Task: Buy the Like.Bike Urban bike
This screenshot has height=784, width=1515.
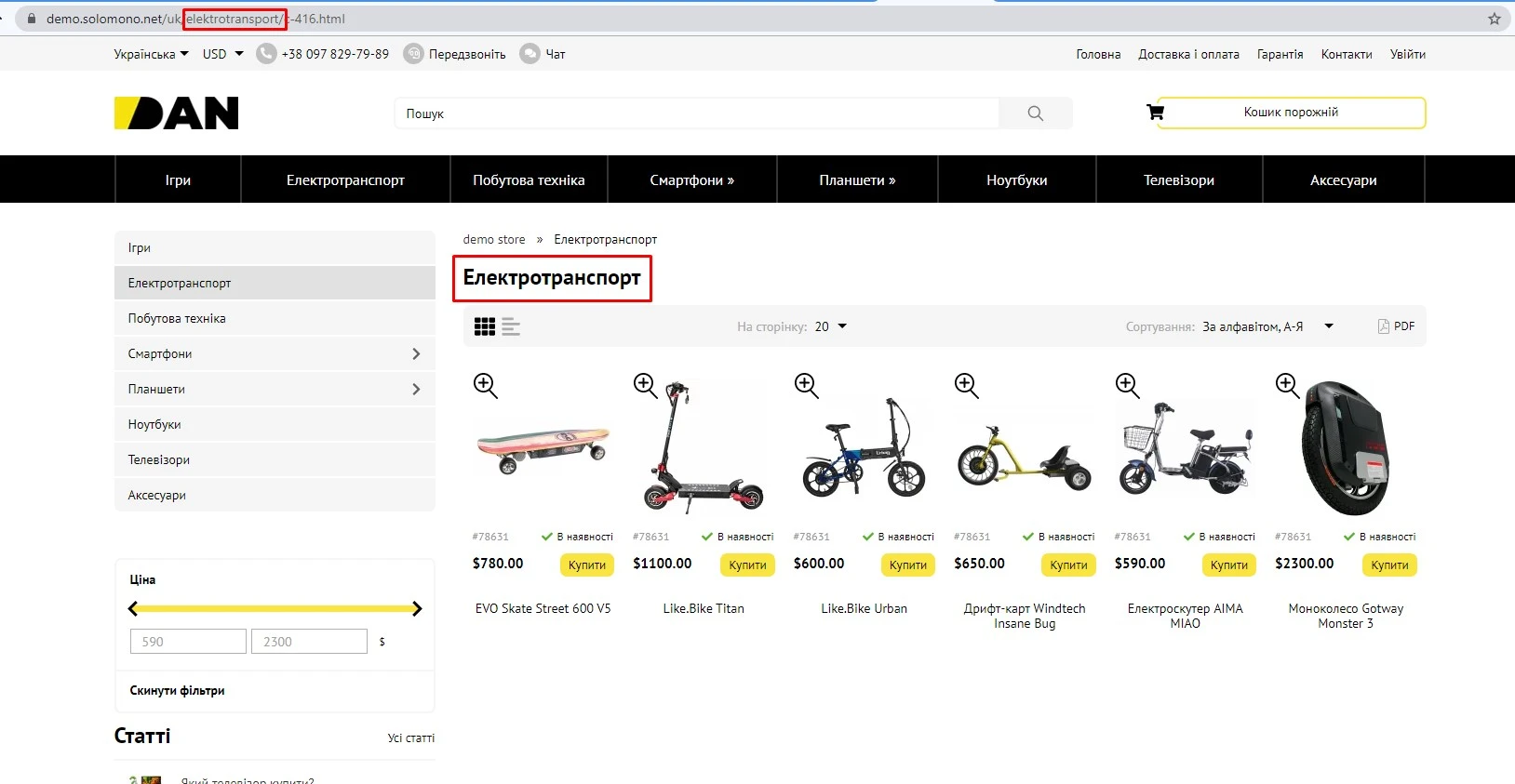Action: (x=908, y=565)
